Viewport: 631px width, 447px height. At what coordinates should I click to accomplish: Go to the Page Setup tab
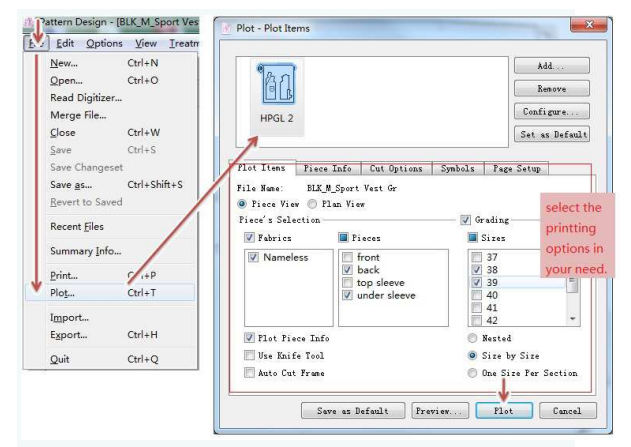pyautogui.click(x=517, y=169)
